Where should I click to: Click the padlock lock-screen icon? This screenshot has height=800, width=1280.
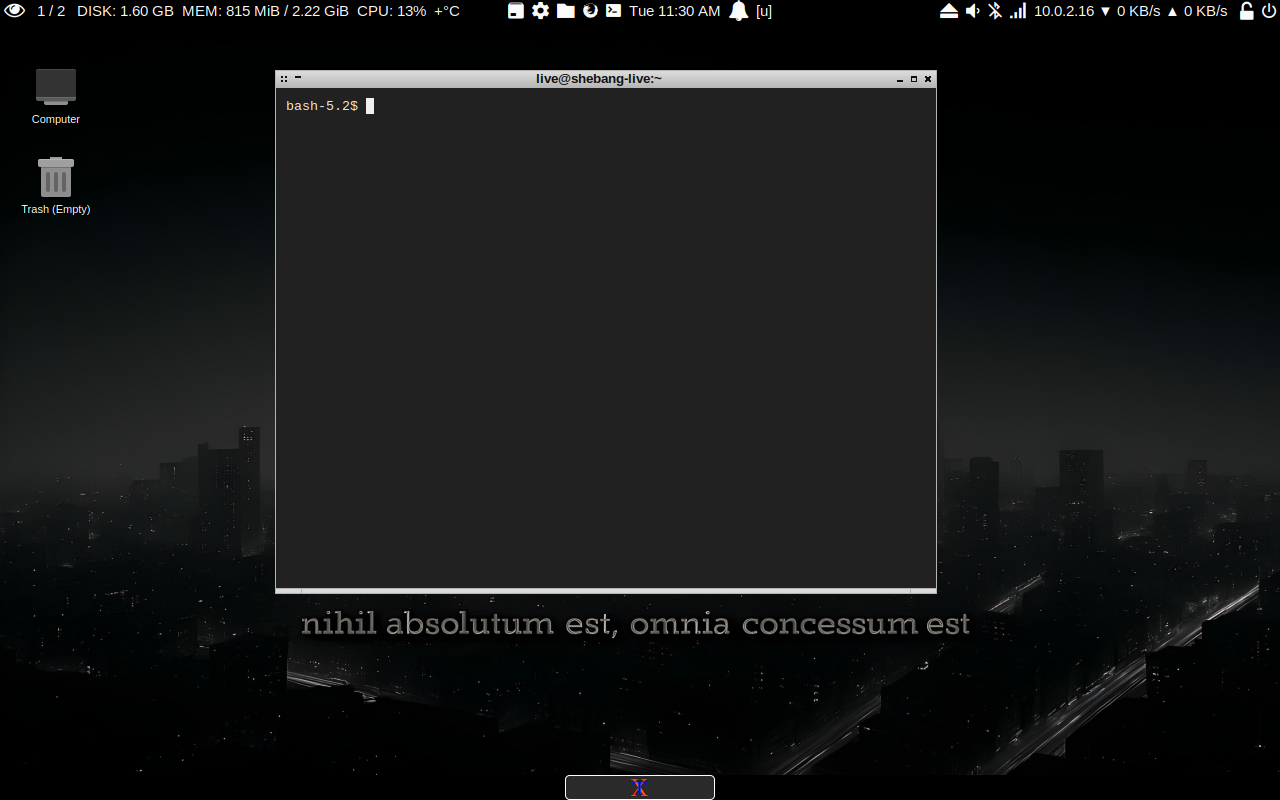[1246, 11]
